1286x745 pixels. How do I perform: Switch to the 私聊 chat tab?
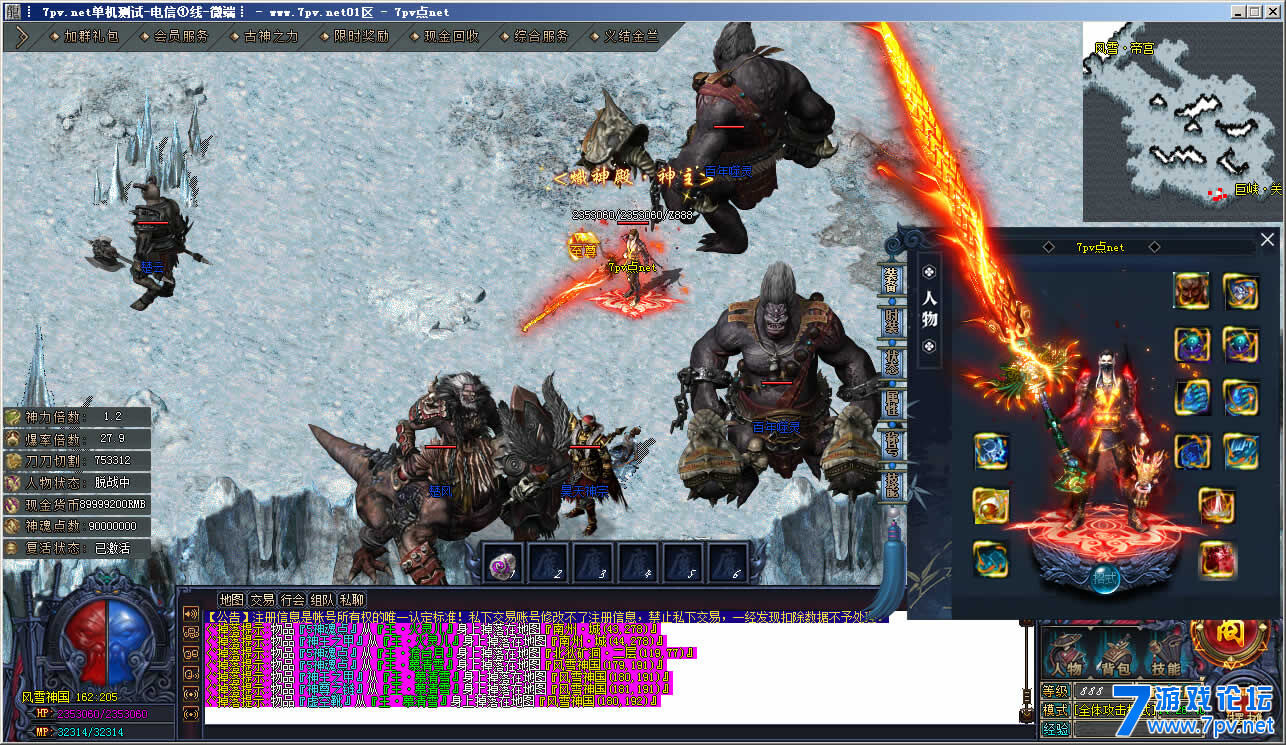click(x=352, y=600)
